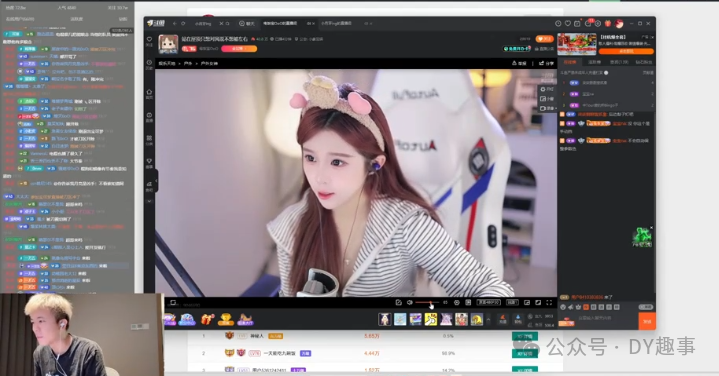719x376 pixels.
Task: Expand the gift list with the up arrow
Action: tap(488, 319)
